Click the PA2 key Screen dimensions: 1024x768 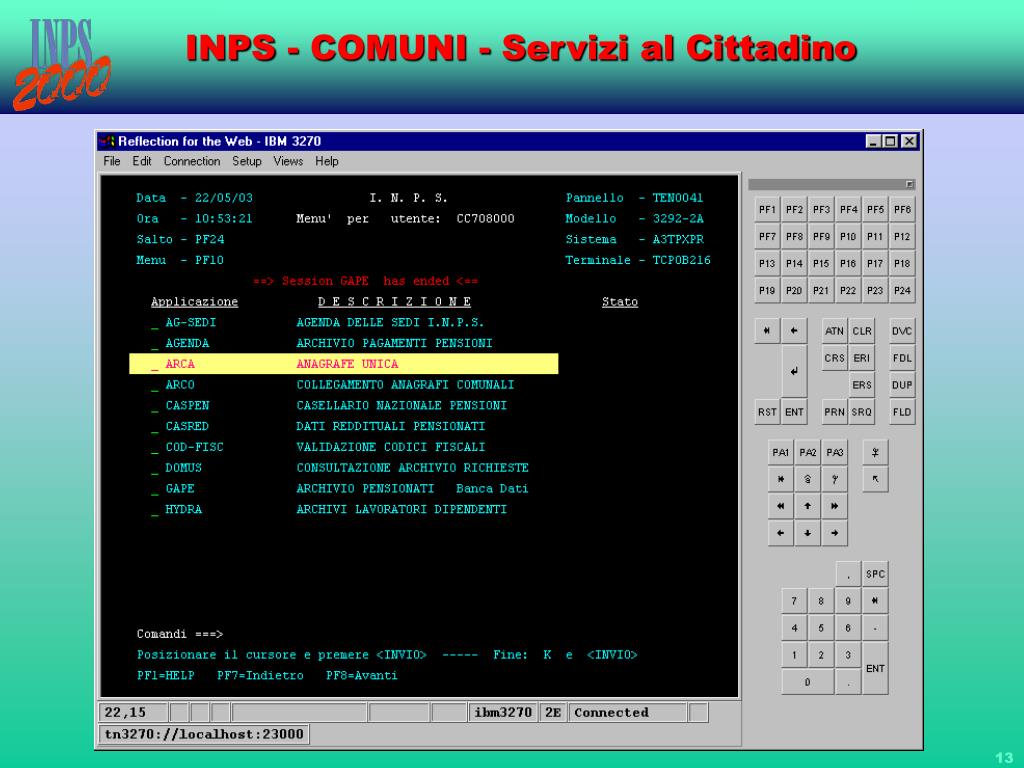point(808,453)
